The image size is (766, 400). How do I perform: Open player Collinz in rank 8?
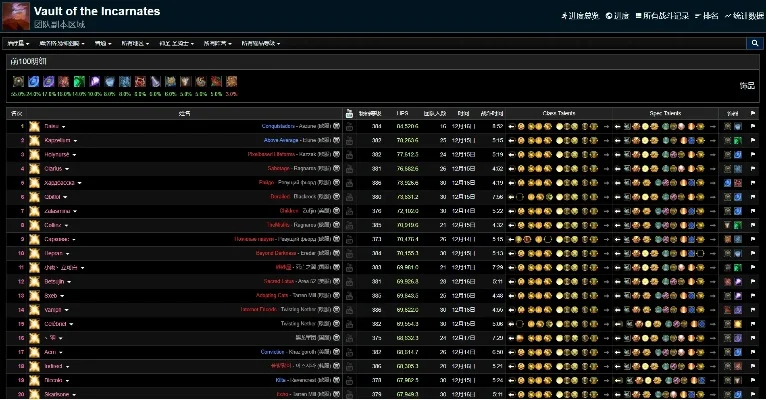pyautogui.click(x=53, y=225)
